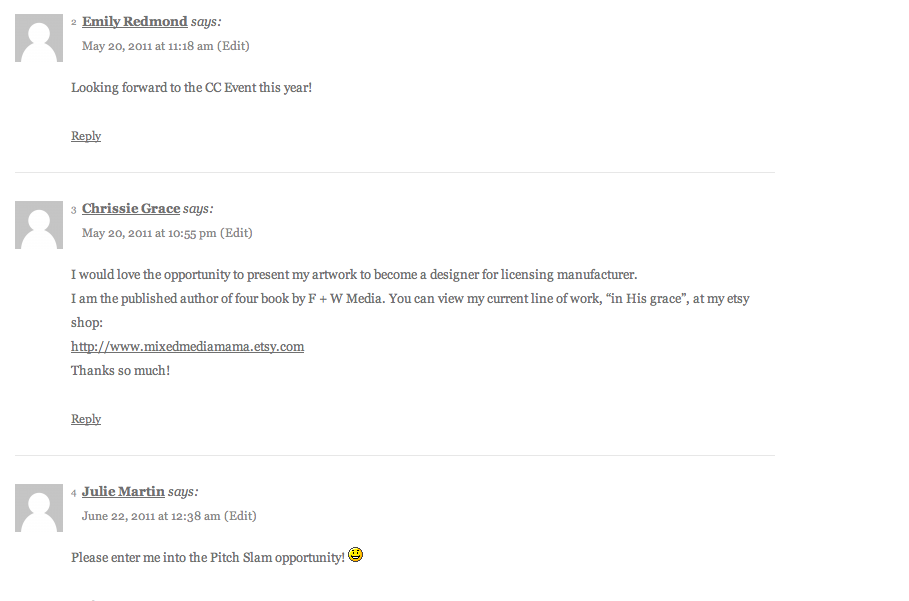Reply to Chrissie Grace's comment
909x601 pixels.
point(86,418)
